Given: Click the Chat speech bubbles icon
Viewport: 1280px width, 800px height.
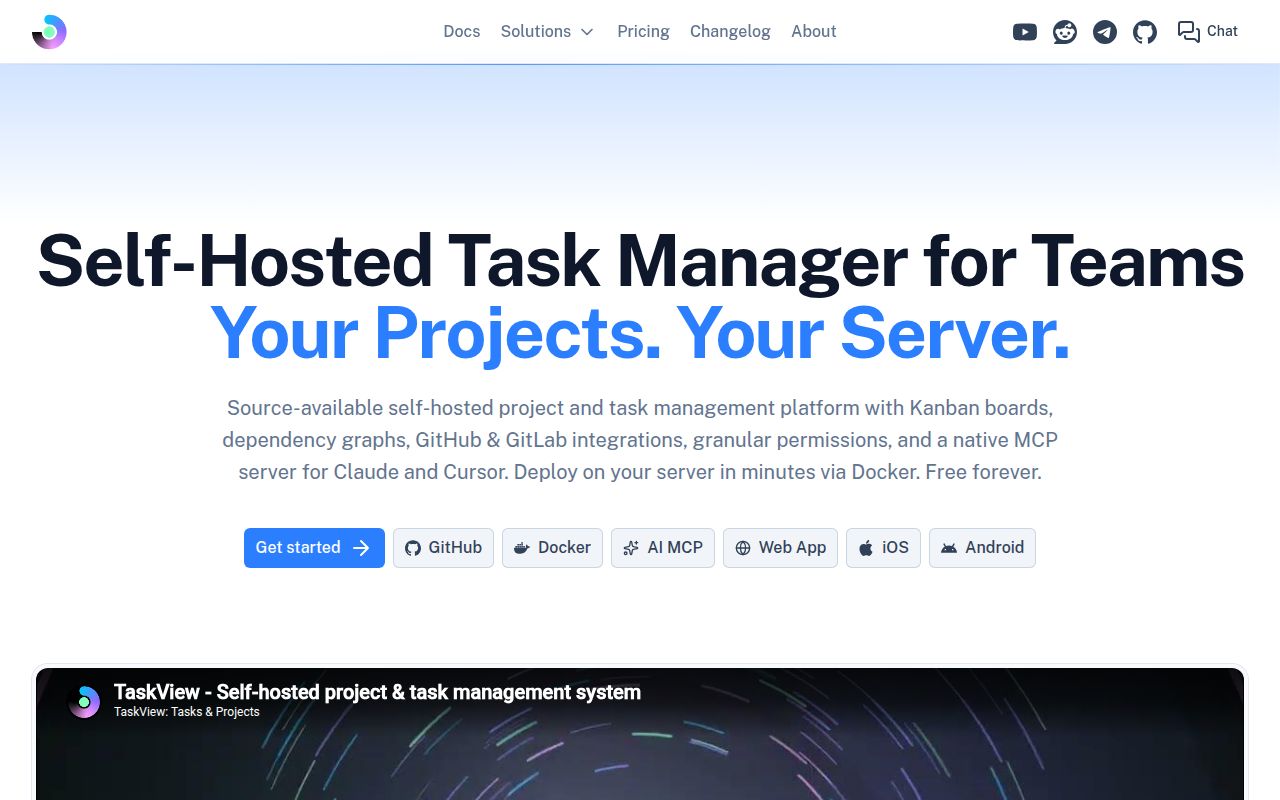Looking at the screenshot, I should pyautogui.click(x=1188, y=32).
